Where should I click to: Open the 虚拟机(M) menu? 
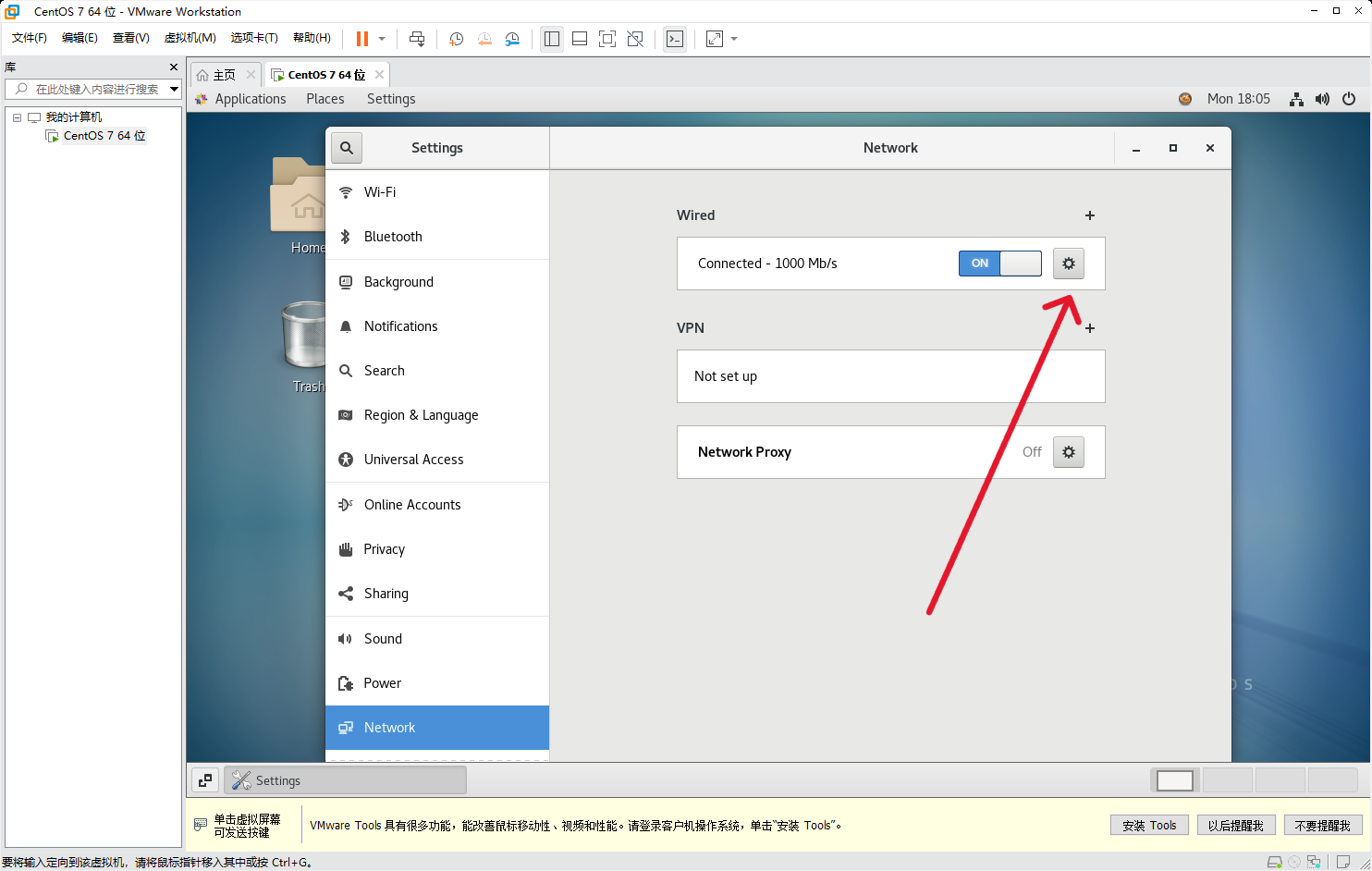[190, 38]
